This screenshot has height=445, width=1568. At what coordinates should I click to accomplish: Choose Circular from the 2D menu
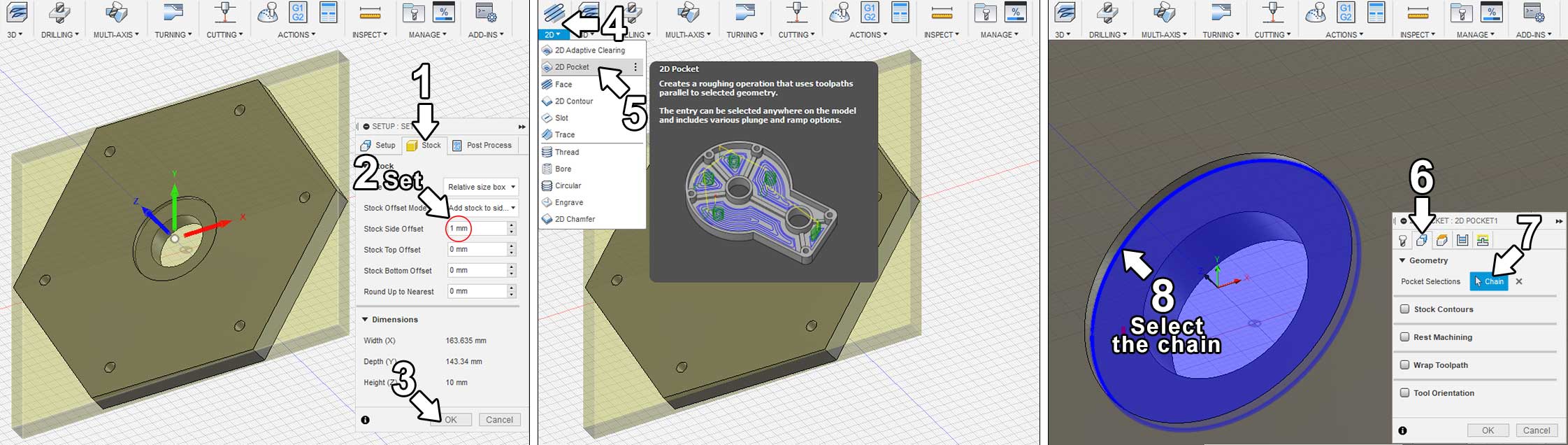pos(591,185)
